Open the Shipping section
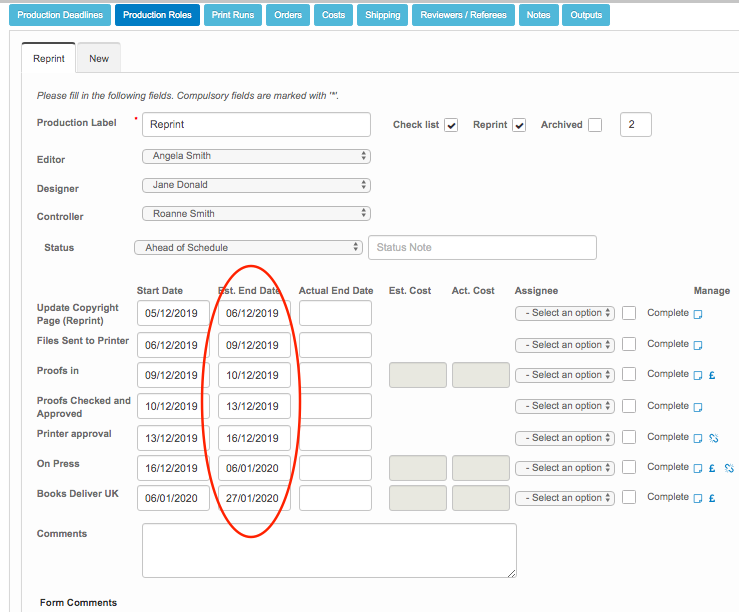 [x=383, y=15]
